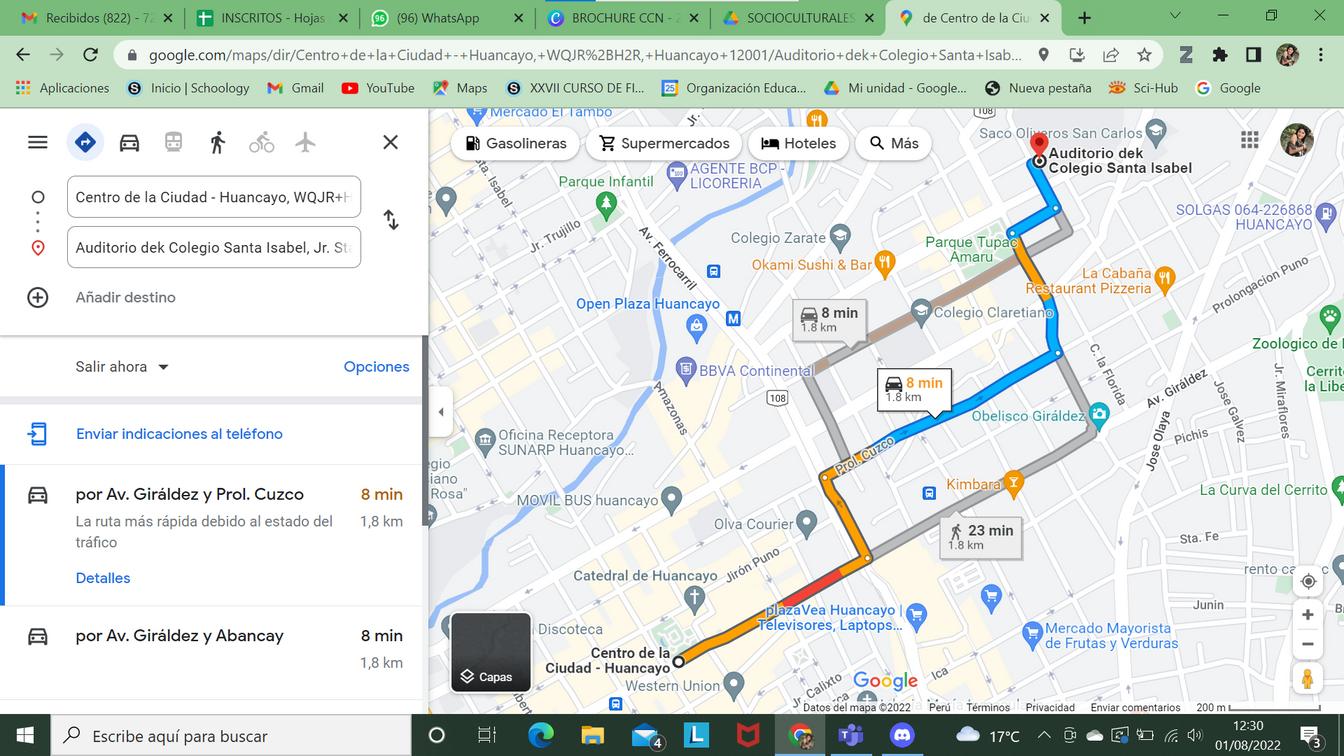Click the Catedral de Huancayo map label
Screen dimensions: 1344x756
click(645, 576)
